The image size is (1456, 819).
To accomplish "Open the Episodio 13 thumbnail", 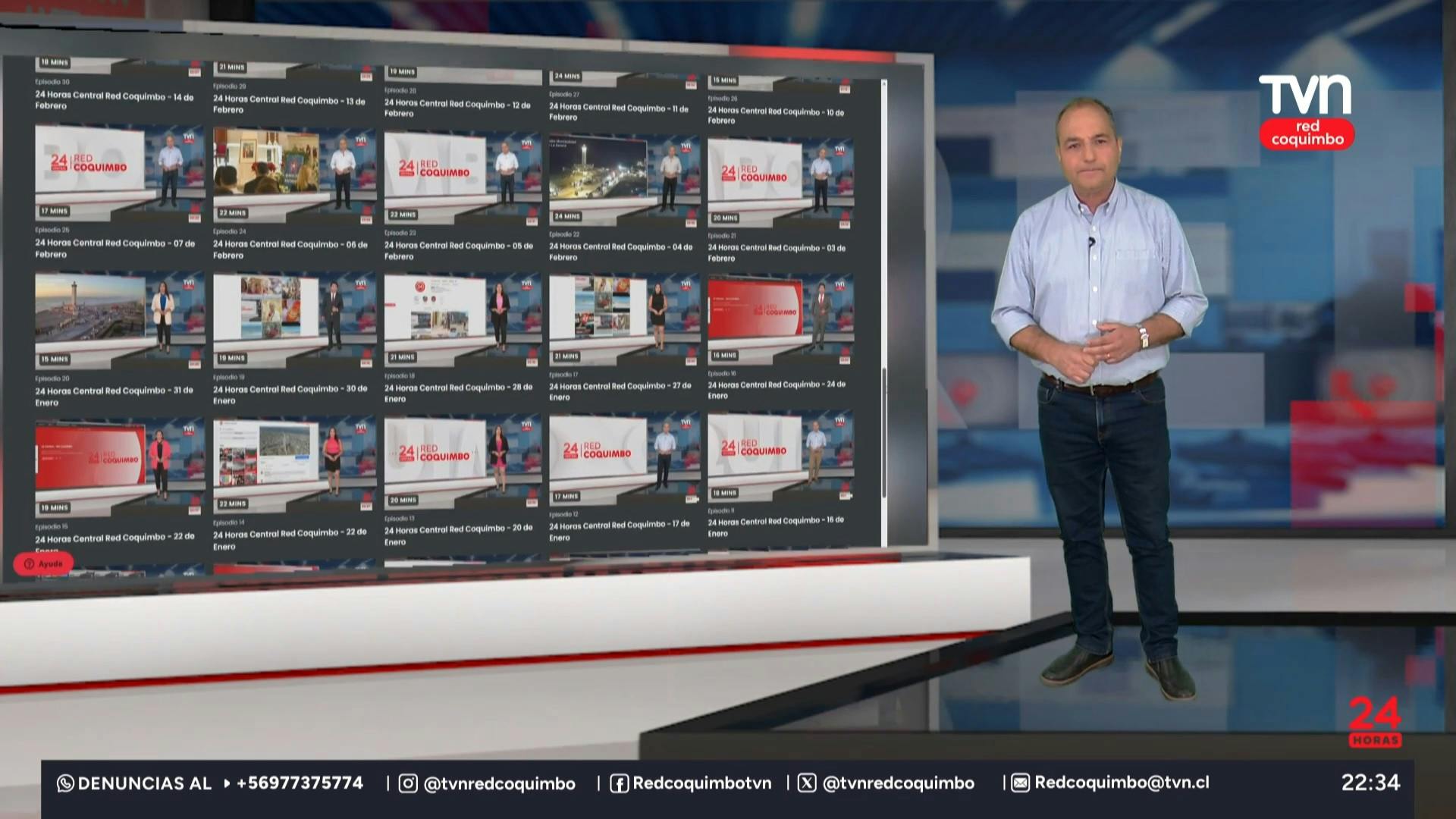I will [x=463, y=461].
